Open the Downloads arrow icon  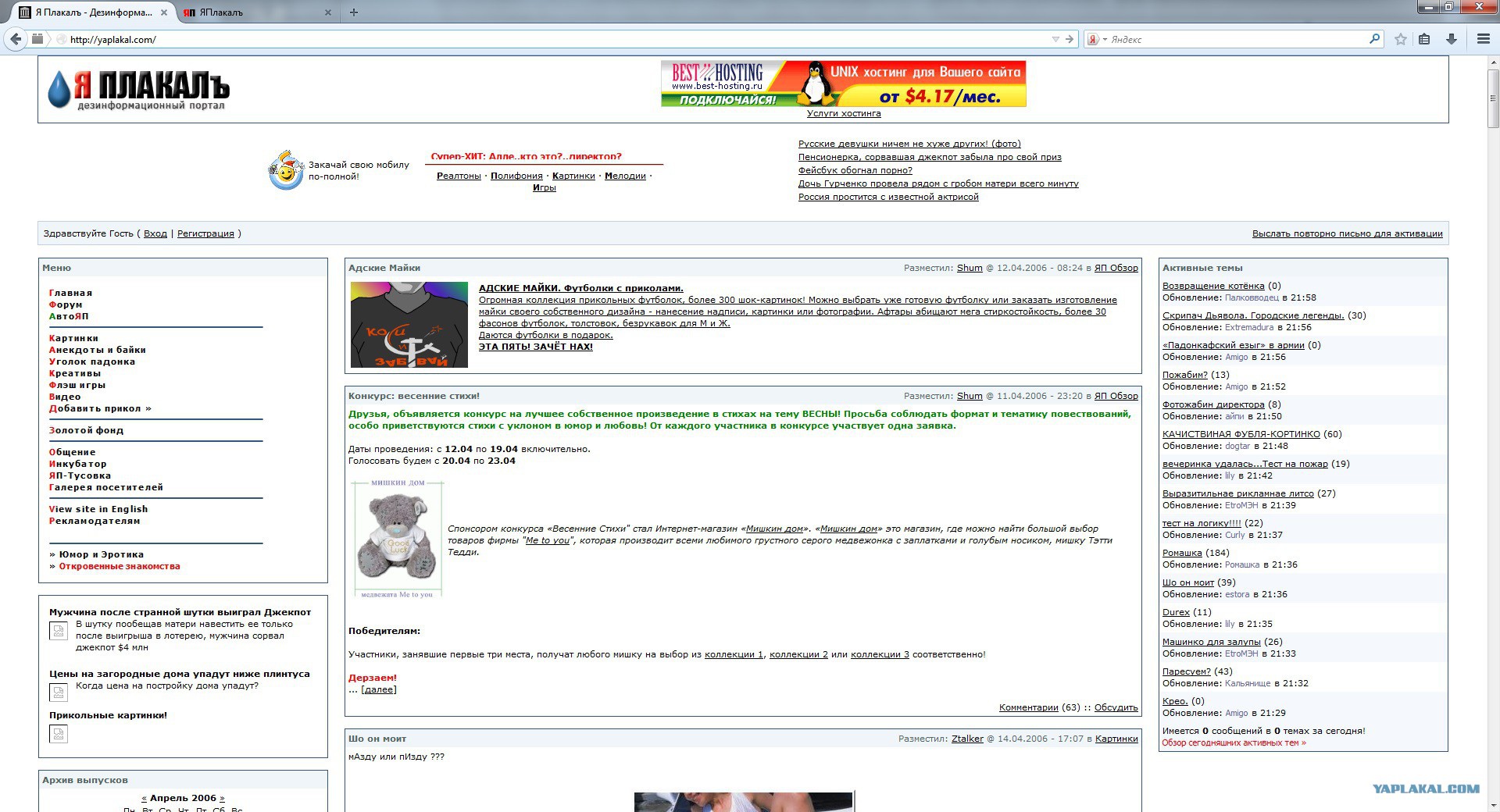tap(1452, 39)
